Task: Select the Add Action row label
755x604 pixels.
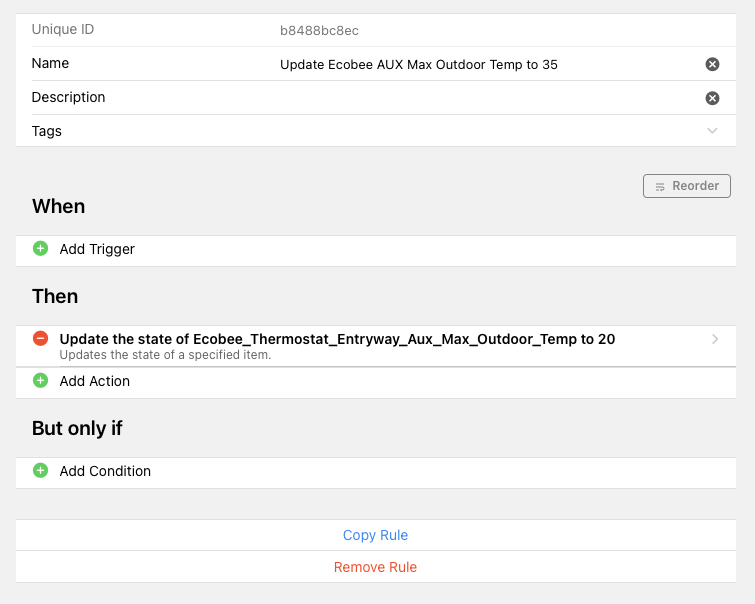Action: (x=95, y=381)
